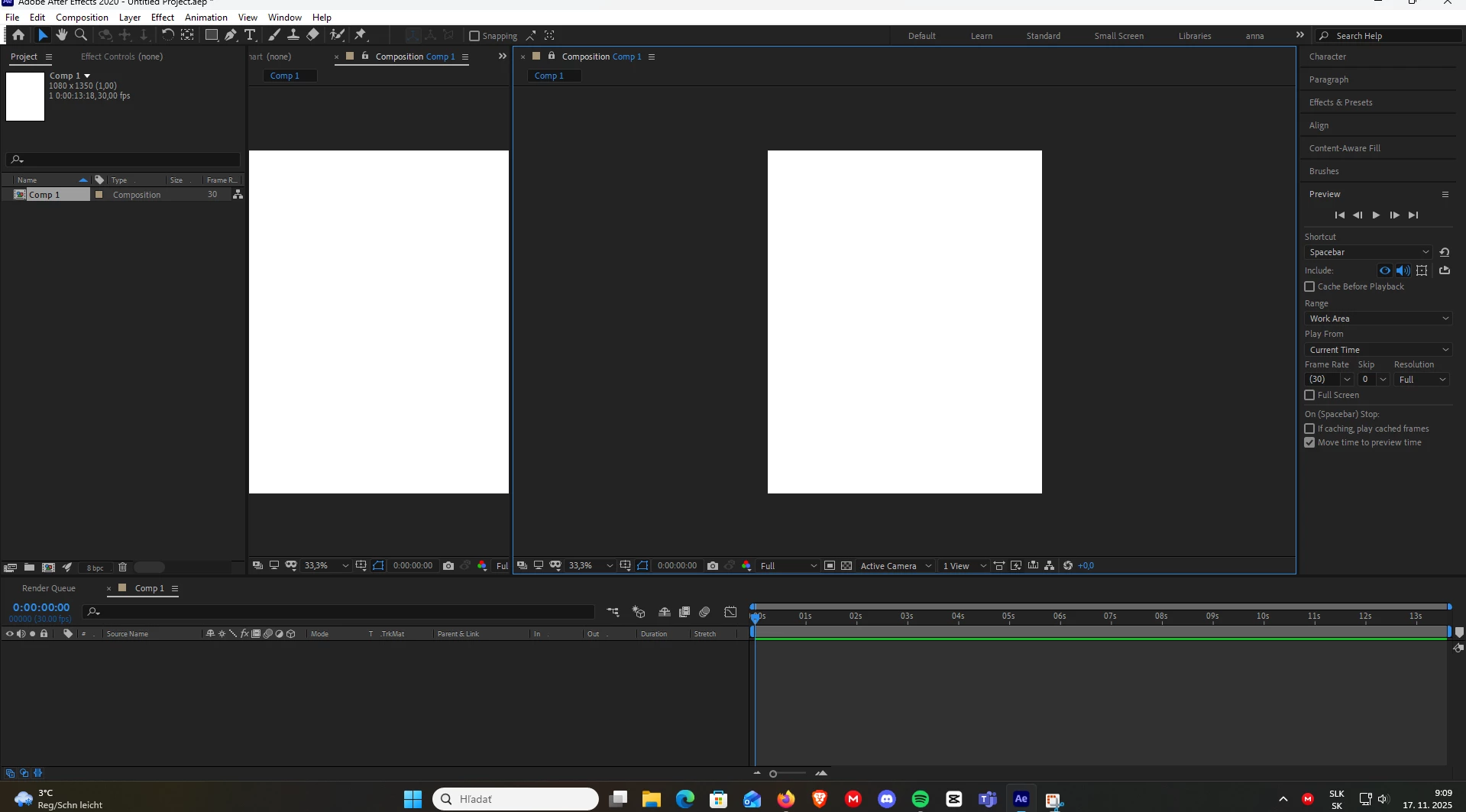Screen dimensions: 1466x812
Task: Click the 05s mark on timeline ruler
Action: click(x=1008, y=616)
